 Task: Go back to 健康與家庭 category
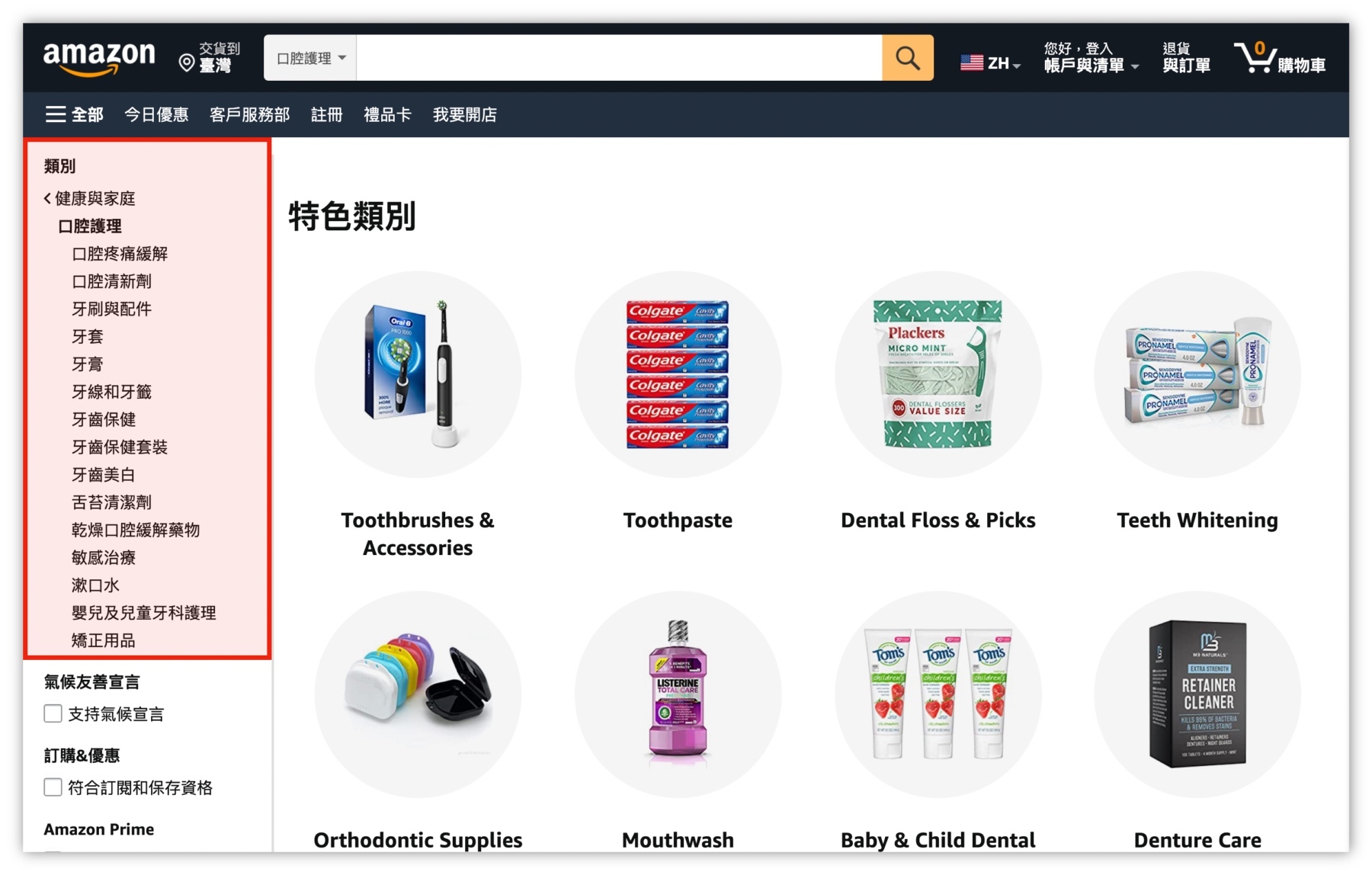coord(90,198)
